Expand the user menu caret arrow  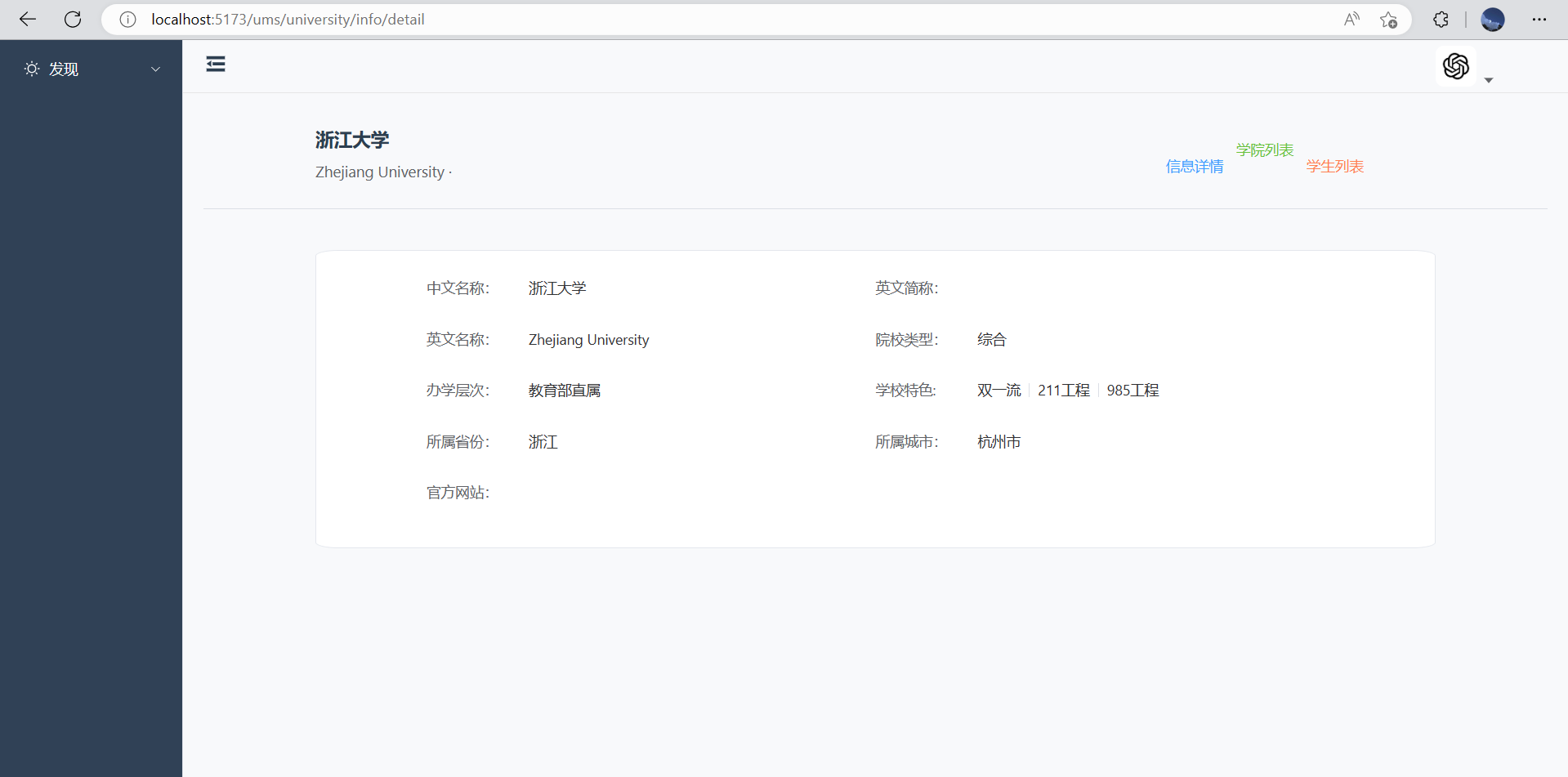(x=1489, y=80)
